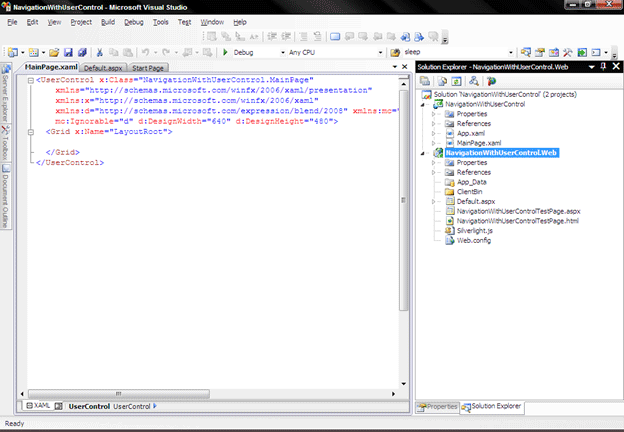
Task: Pin the Solution Explorer auto-hide pushpin
Action: (x=603, y=66)
